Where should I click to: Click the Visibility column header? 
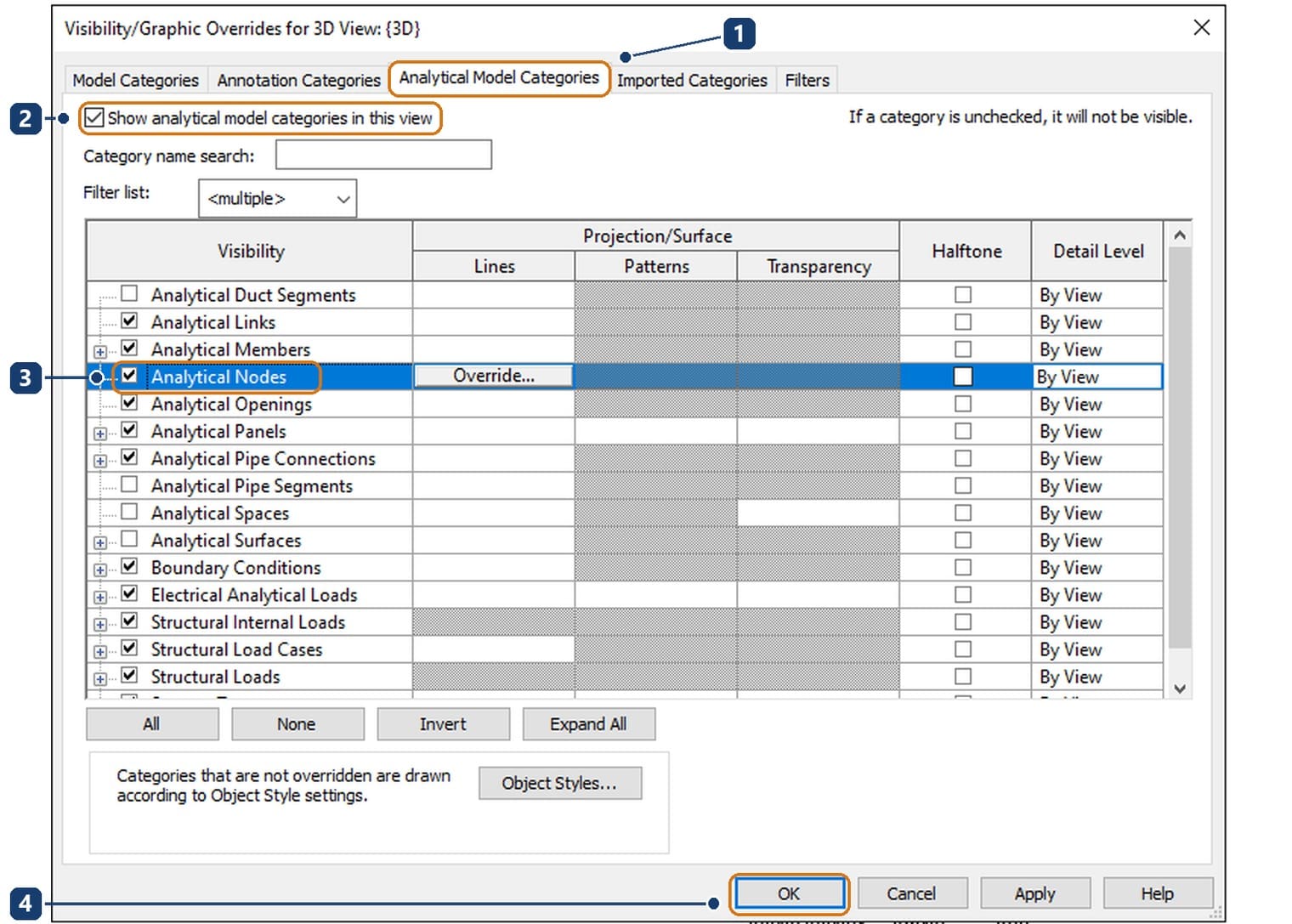click(250, 251)
